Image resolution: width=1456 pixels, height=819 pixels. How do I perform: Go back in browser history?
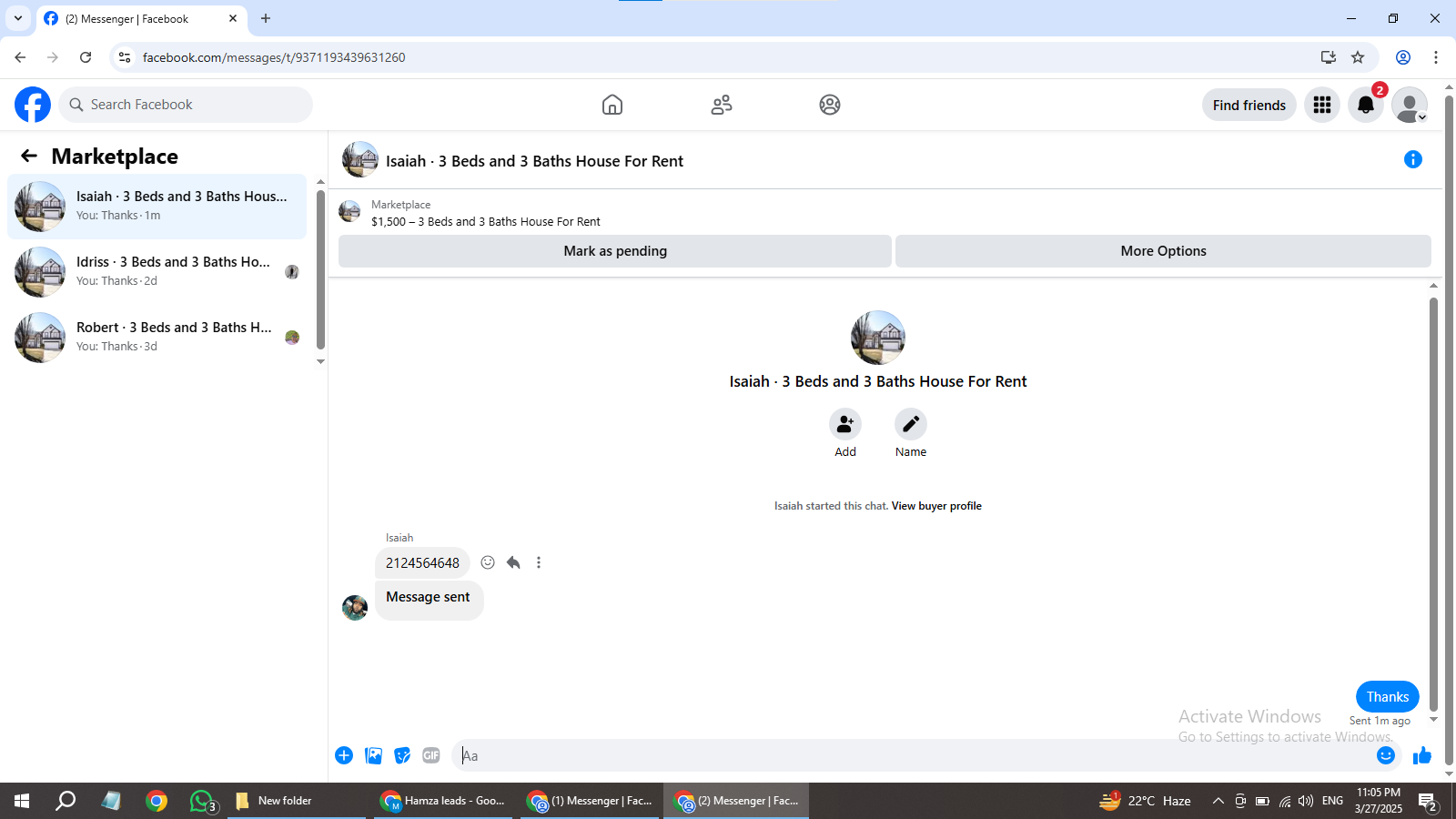point(20,57)
